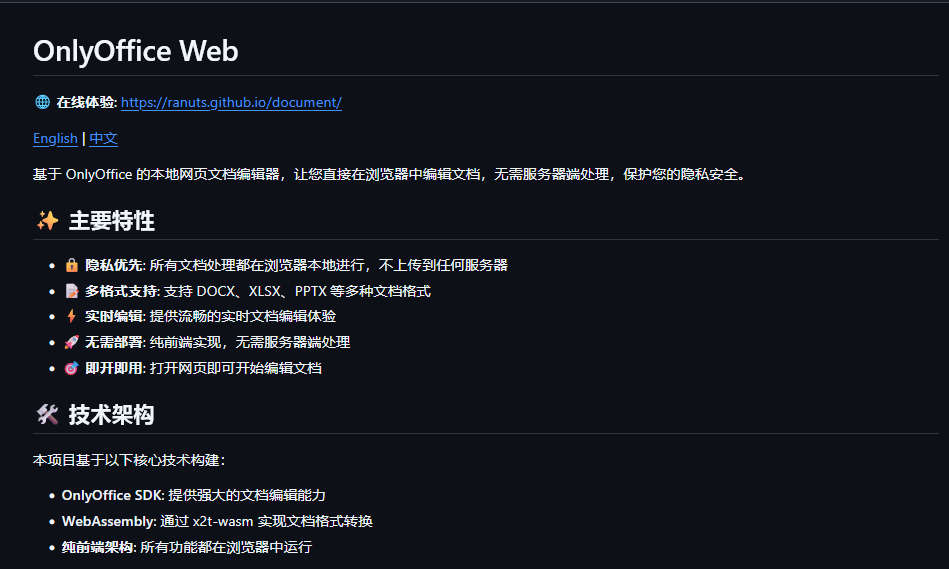
Task: Click the target emoji beside 即开即用
Action: click(71, 368)
